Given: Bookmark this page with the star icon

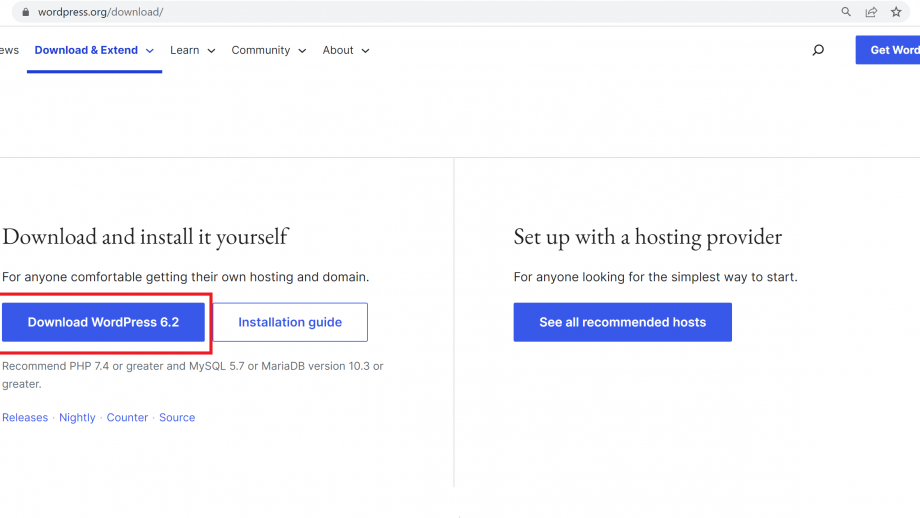Looking at the screenshot, I should [x=896, y=12].
